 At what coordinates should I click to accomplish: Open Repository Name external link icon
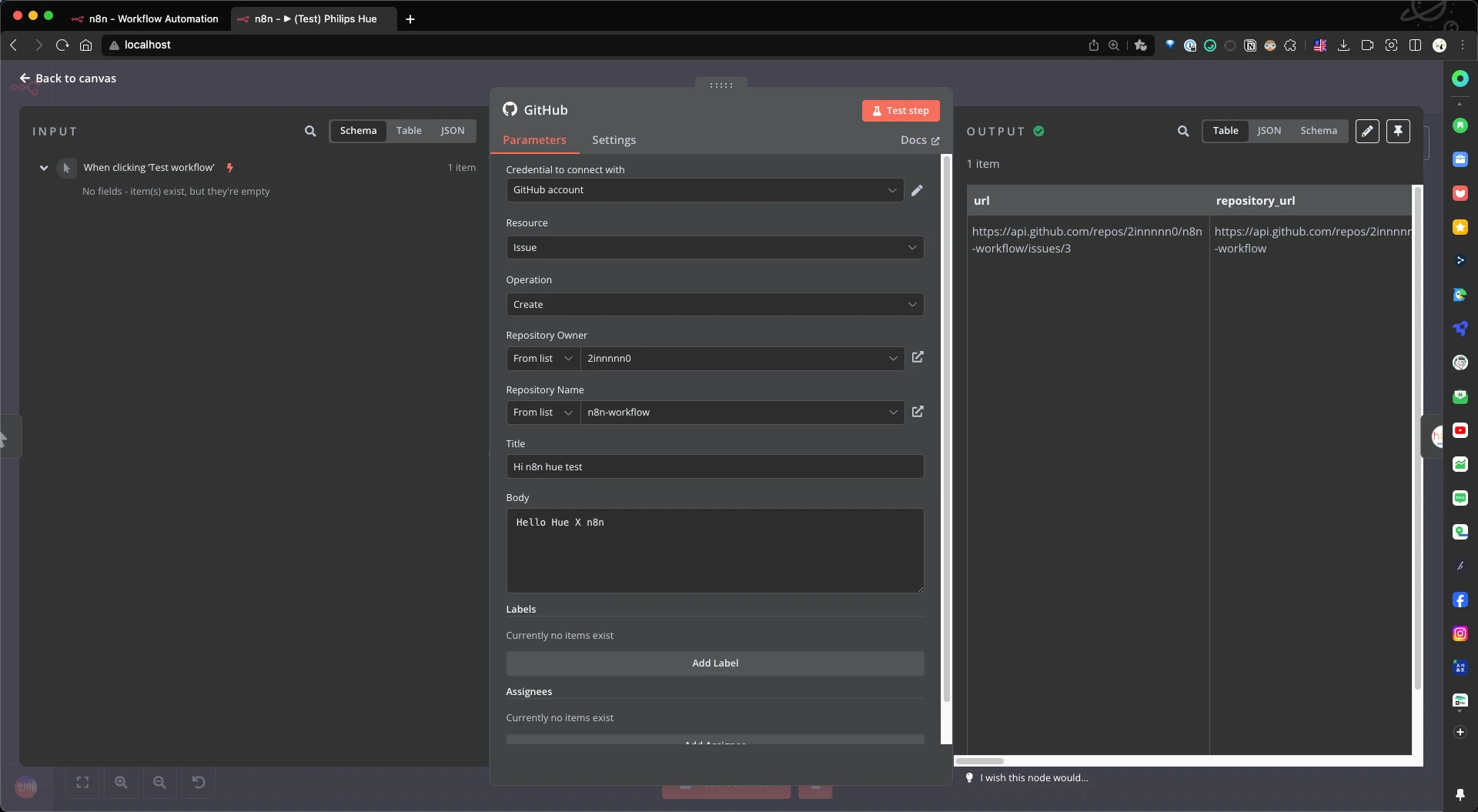[x=918, y=412]
